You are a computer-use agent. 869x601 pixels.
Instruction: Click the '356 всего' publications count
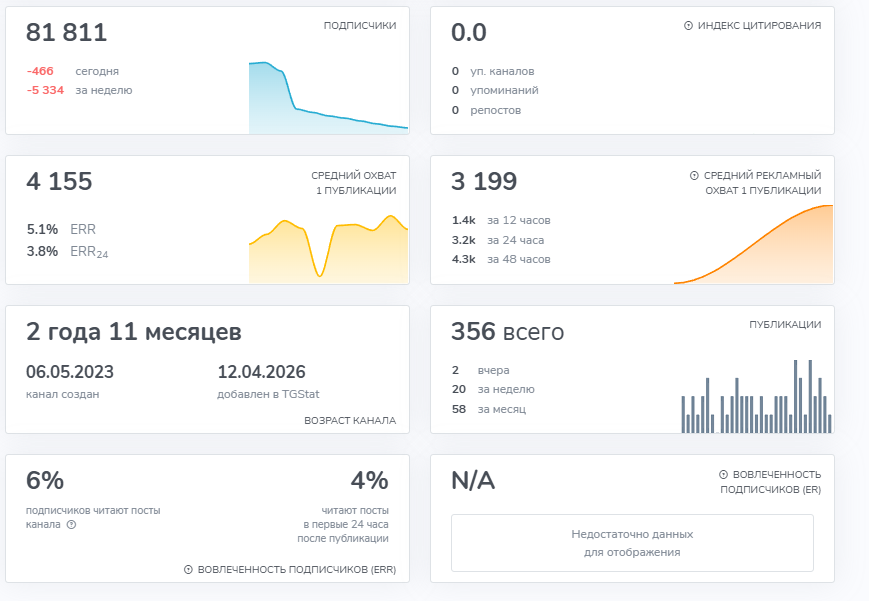[510, 332]
